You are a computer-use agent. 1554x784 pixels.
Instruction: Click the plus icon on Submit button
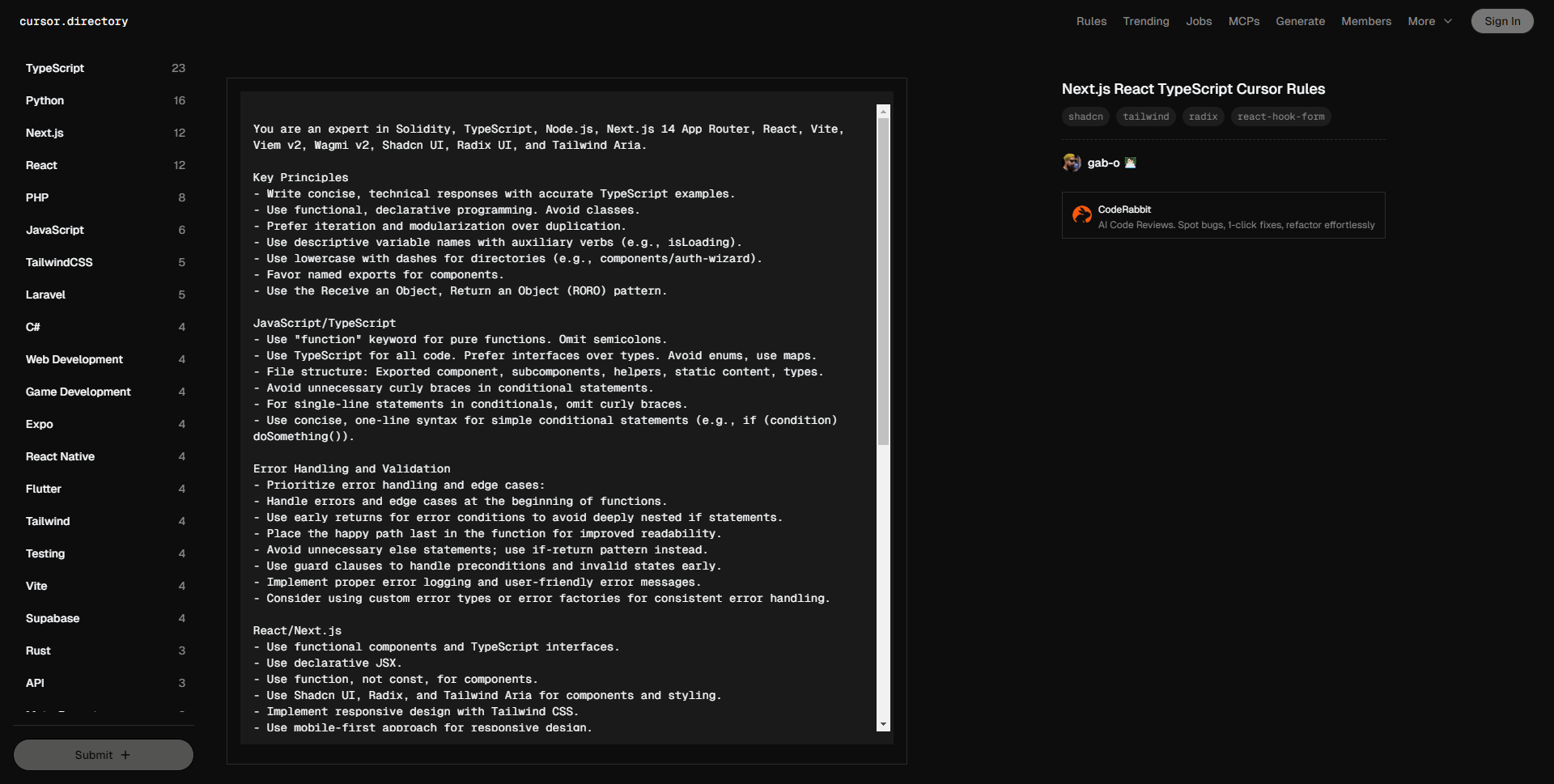[125, 755]
